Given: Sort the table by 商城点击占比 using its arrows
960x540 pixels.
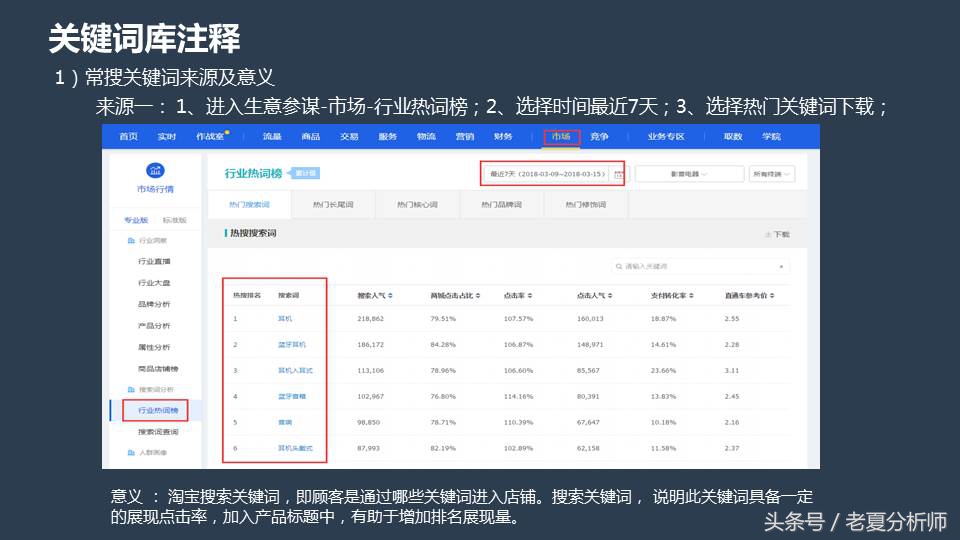Looking at the screenshot, I should [478, 296].
